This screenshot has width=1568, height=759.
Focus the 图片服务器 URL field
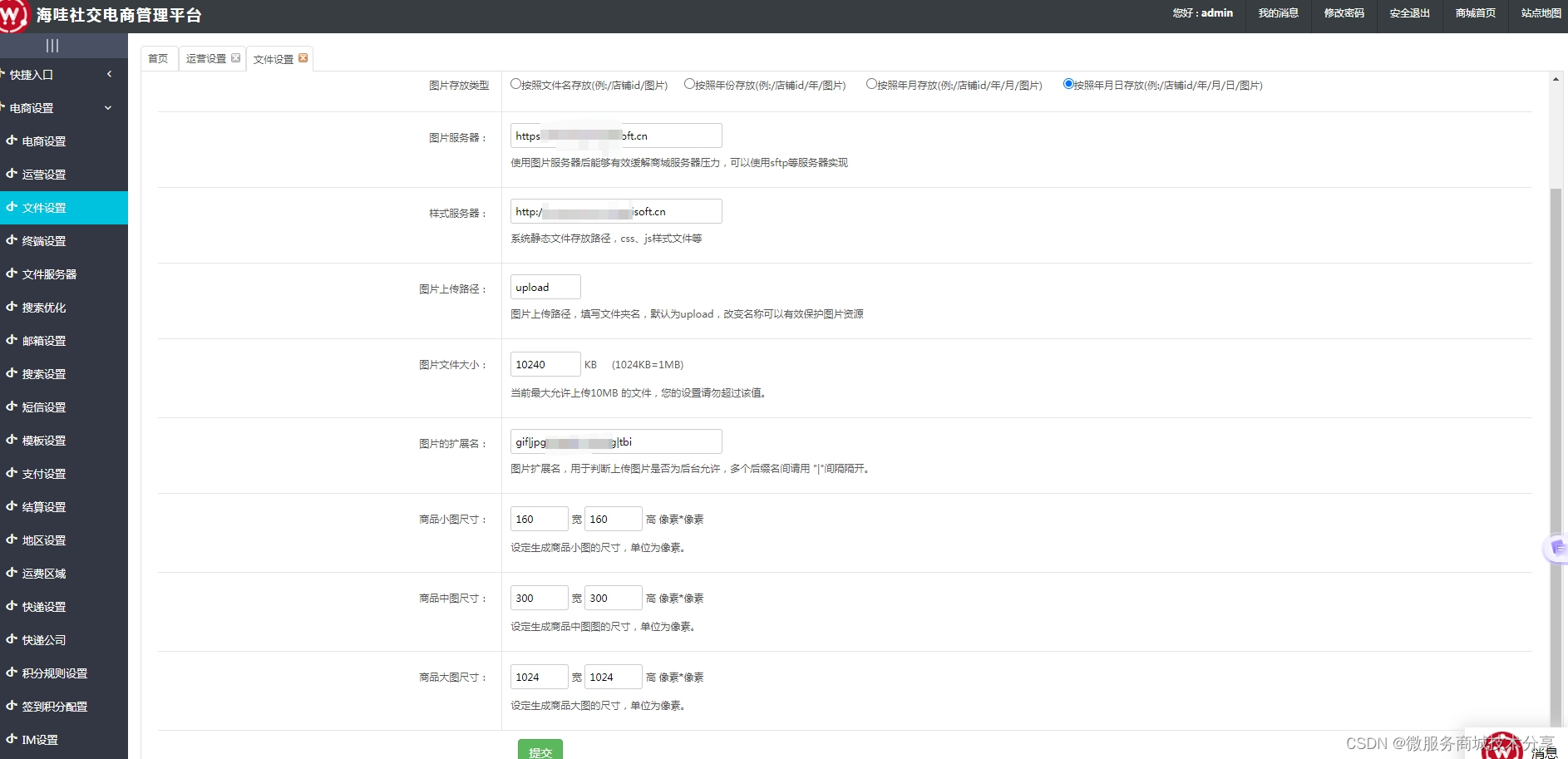(x=616, y=136)
